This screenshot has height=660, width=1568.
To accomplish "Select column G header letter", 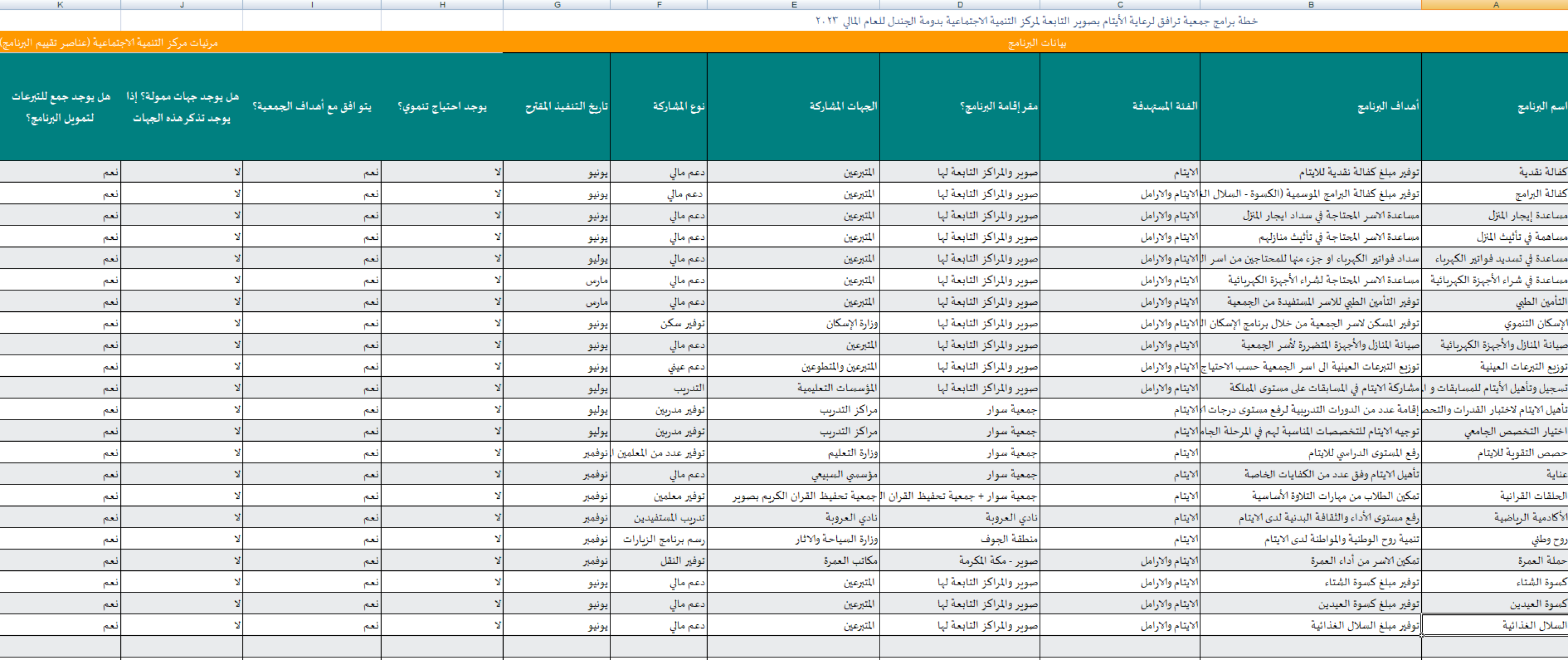I will click(557, 5).
